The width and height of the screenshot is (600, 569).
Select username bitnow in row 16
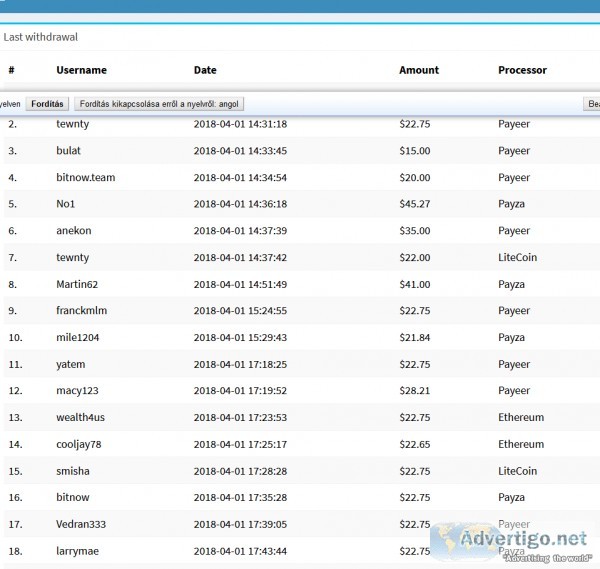tap(73, 497)
